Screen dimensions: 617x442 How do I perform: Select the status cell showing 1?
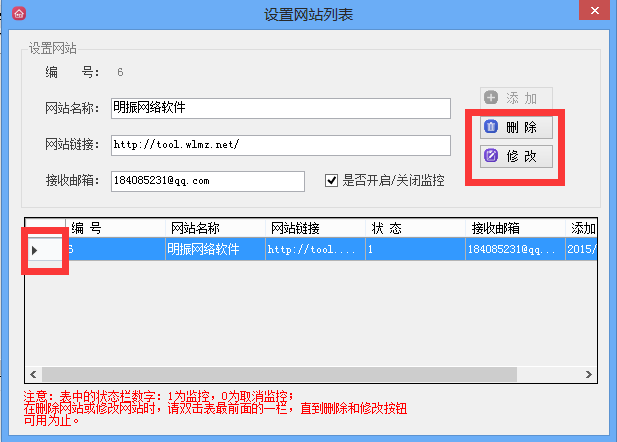coord(416,249)
